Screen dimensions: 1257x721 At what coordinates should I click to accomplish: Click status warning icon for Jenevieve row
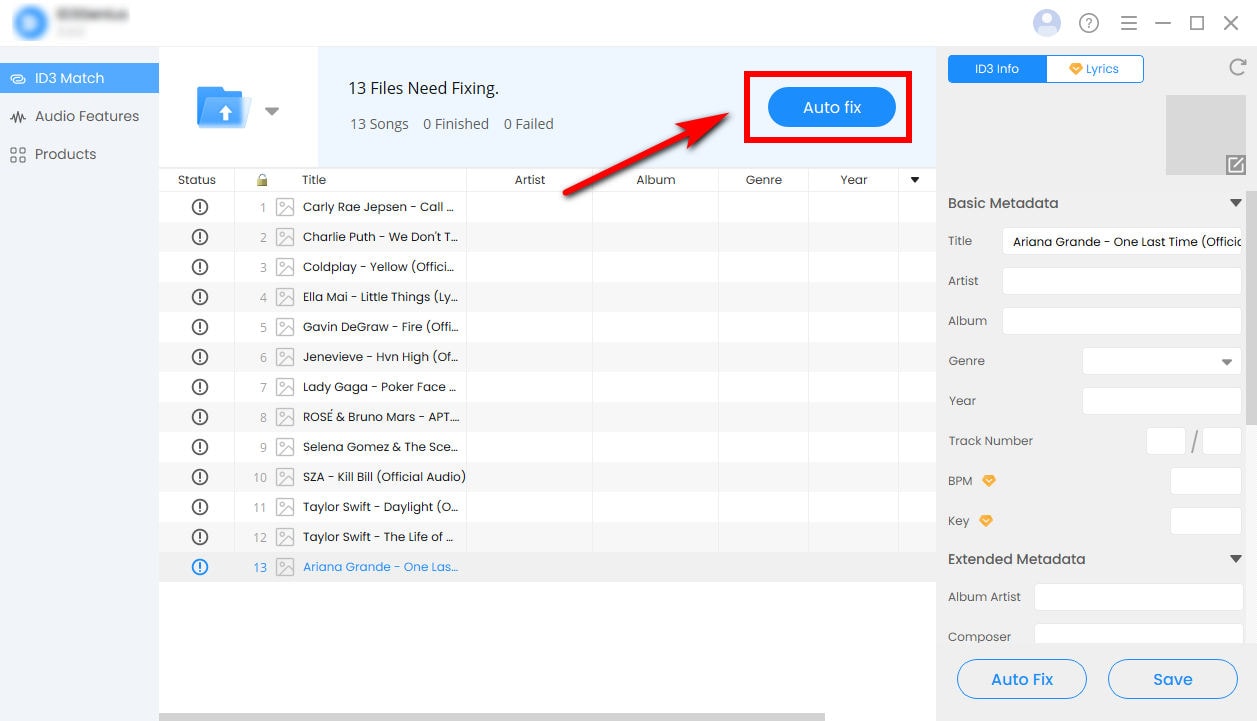199,357
